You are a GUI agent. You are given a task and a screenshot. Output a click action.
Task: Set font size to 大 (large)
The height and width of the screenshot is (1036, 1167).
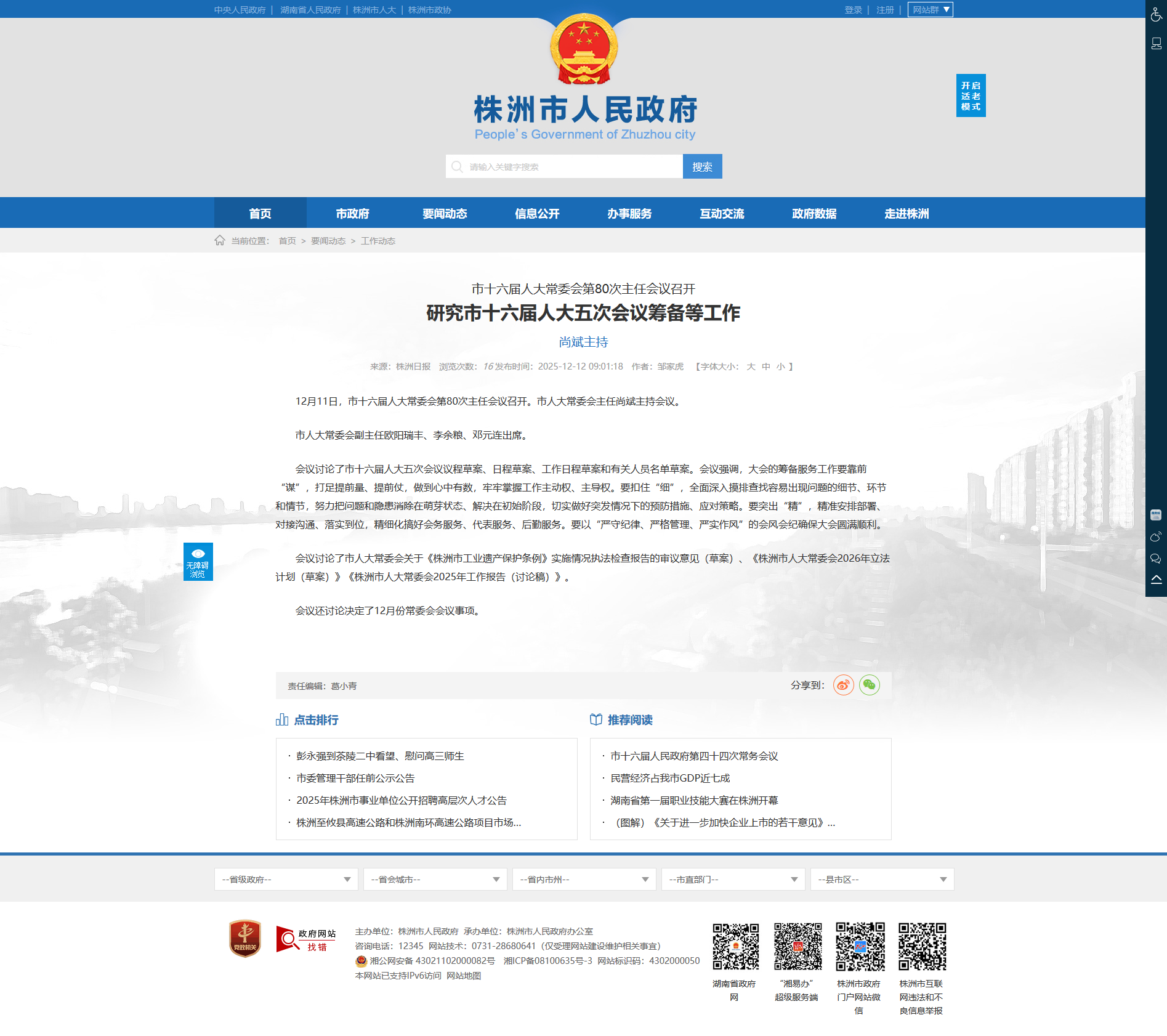coord(751,366)
